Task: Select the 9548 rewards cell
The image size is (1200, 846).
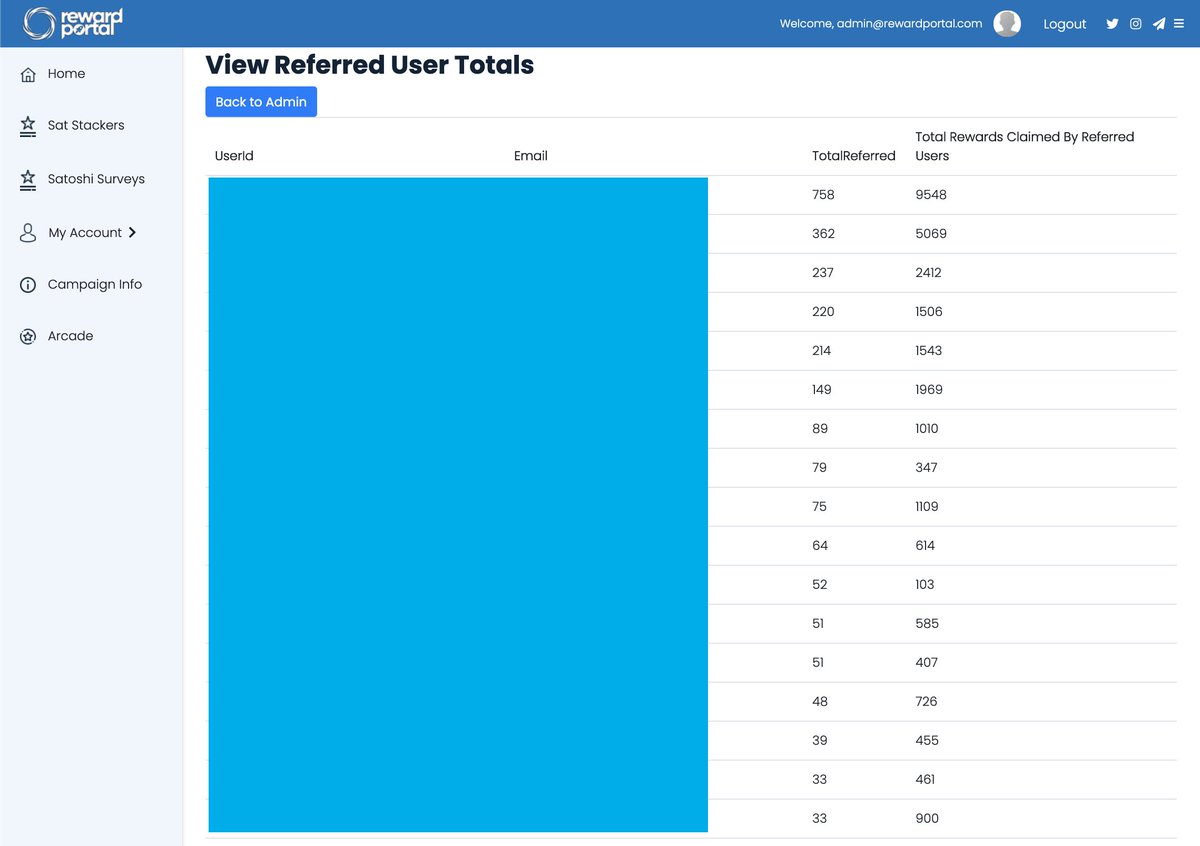Action: 931,195
